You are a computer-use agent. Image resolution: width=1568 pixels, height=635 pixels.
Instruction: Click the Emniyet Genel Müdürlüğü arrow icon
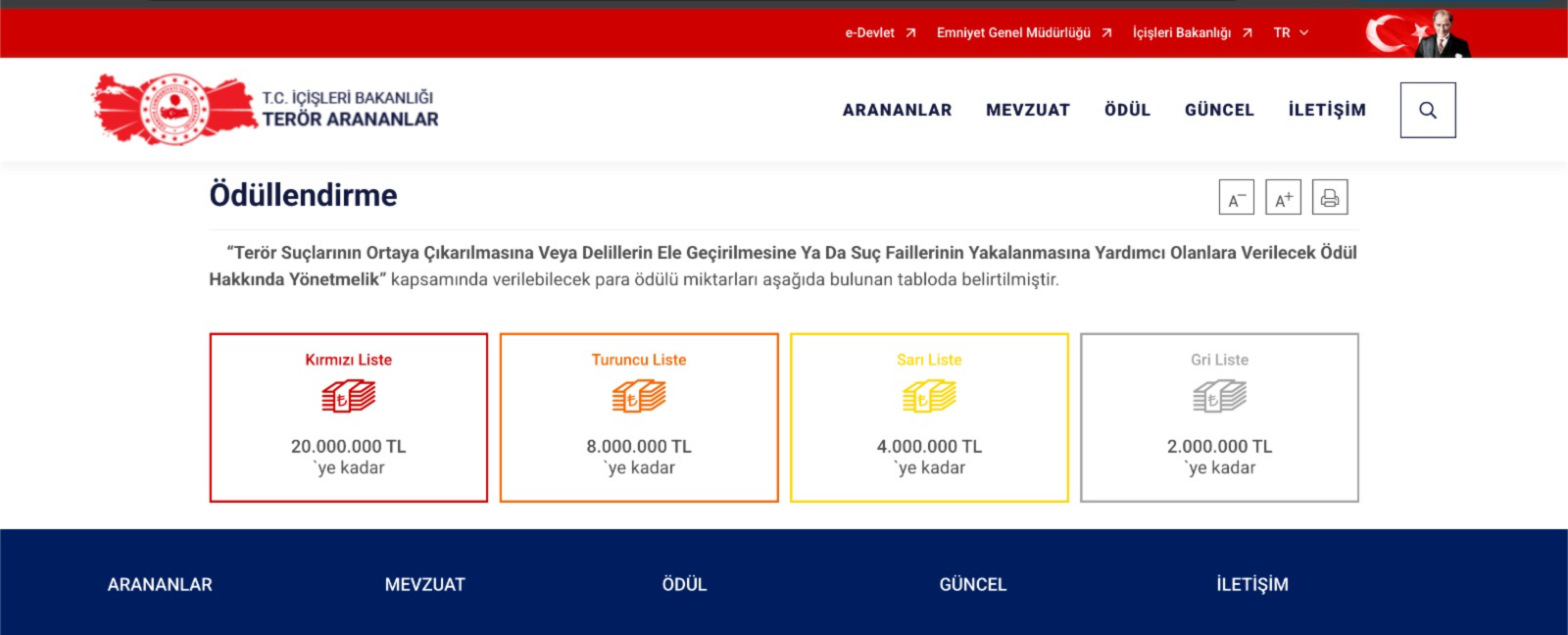click(1106, 33)
